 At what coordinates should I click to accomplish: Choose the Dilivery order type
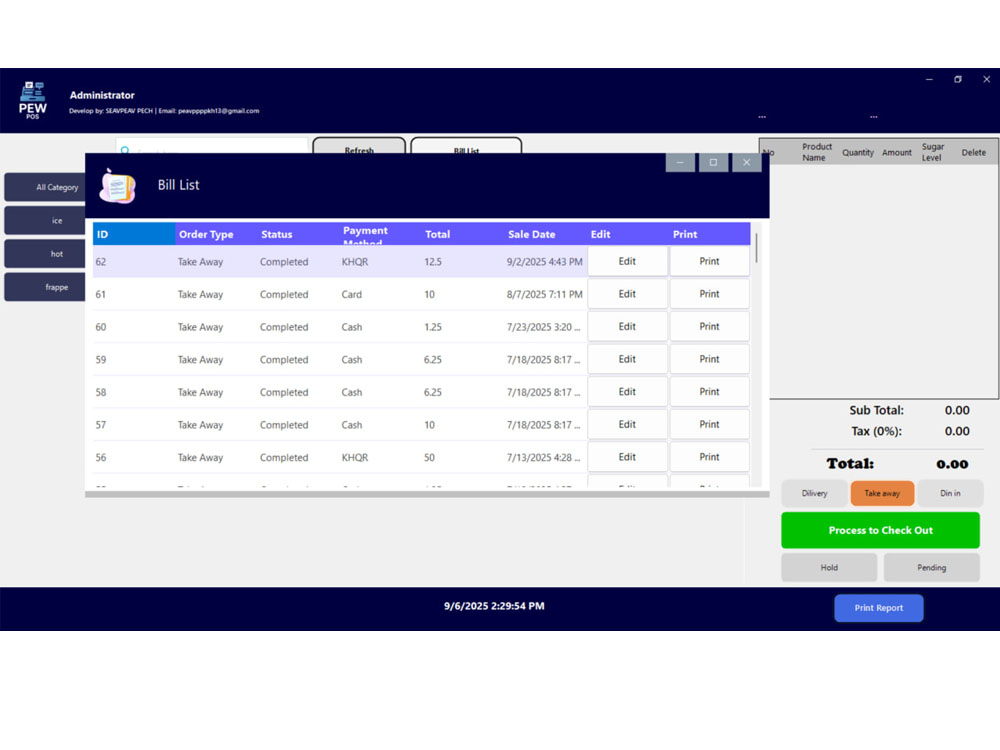[x=814, y=493]
